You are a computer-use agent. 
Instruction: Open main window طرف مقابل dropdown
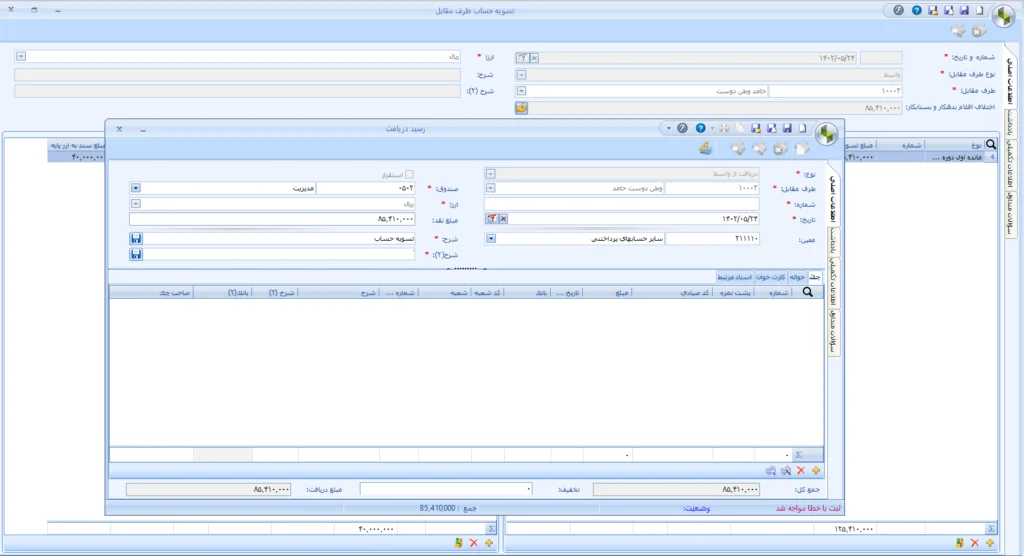[521, 91]
